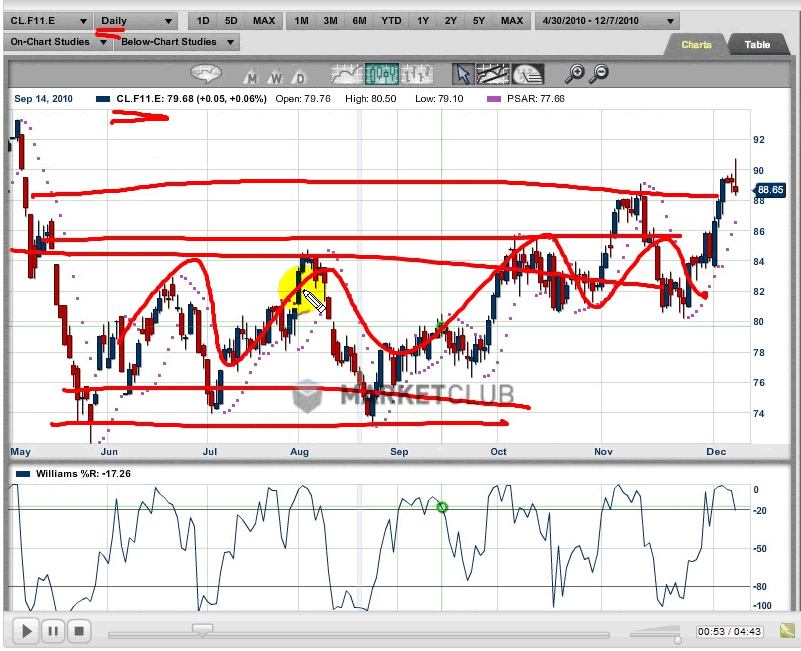Select the line chart style icon
The image size is (801, 651).
(x=347, y=73)
